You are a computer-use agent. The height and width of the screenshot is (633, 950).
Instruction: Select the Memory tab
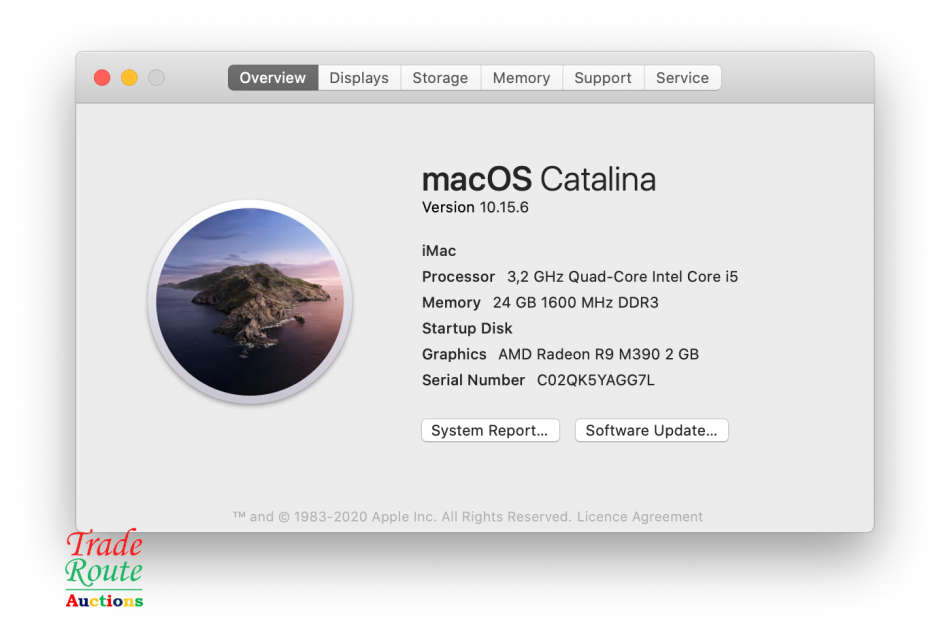coord(521,77)
